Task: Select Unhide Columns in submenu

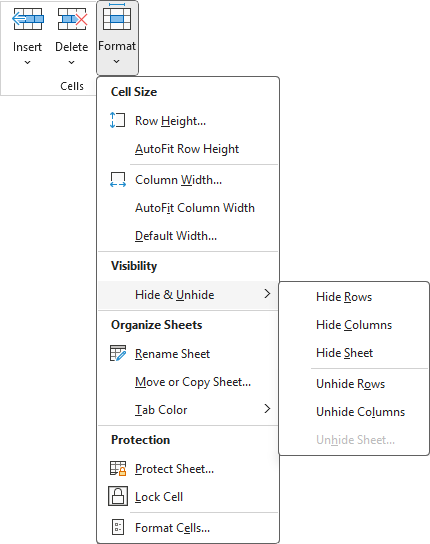Action: click(361, 412)
